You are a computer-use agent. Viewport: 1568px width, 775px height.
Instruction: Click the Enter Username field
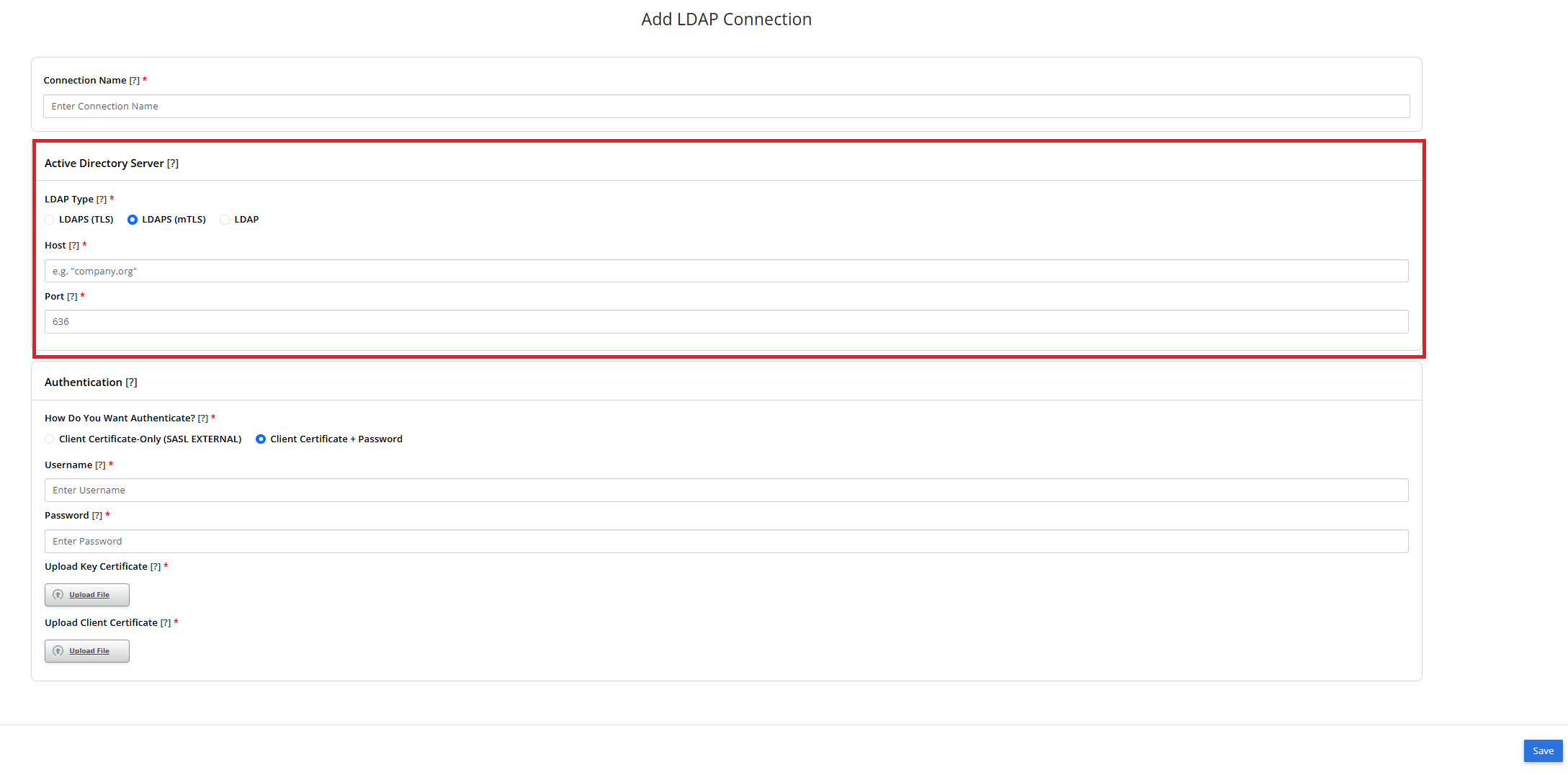coord(727,490)
